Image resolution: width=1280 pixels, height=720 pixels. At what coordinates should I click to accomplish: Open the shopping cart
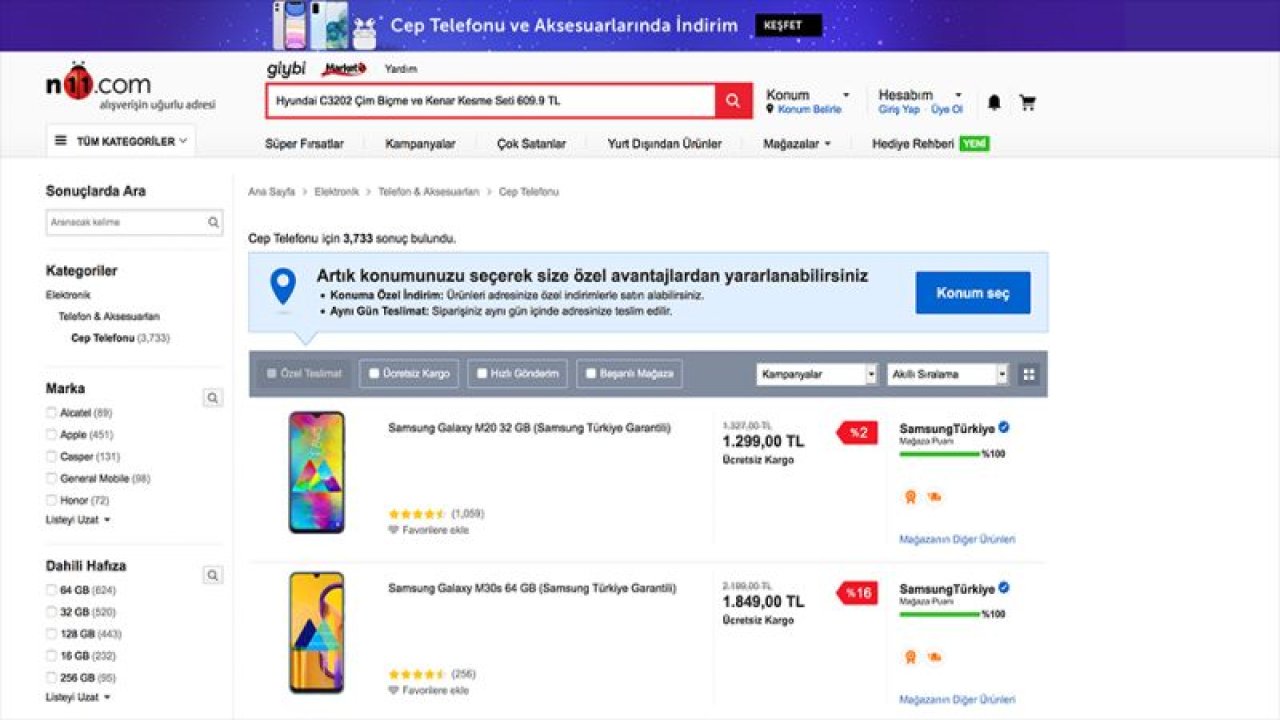click(1028, 101)
